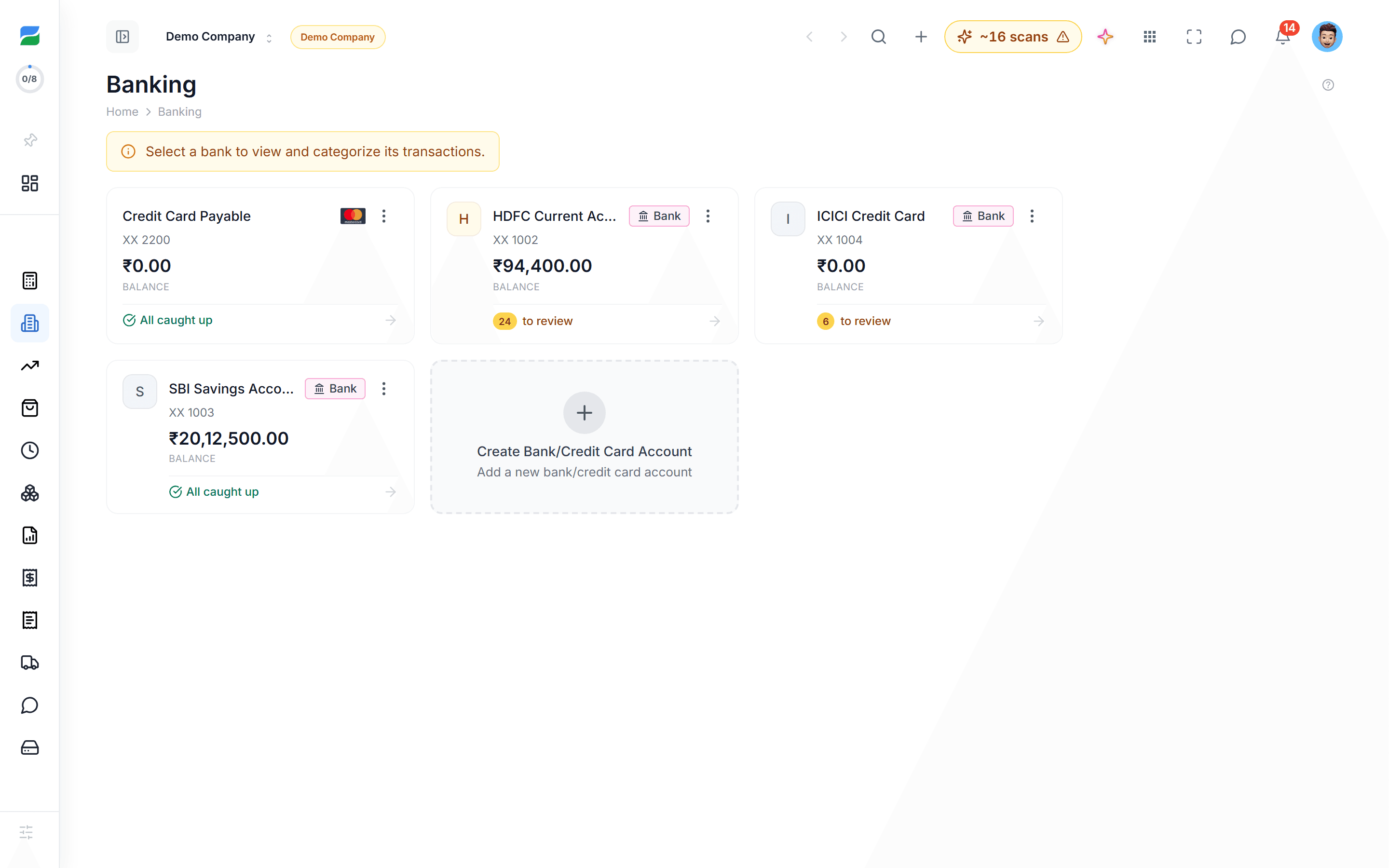1389x868 pixels.
Task: Click the plus quick-create icon in header
Action: click(921, 37)
